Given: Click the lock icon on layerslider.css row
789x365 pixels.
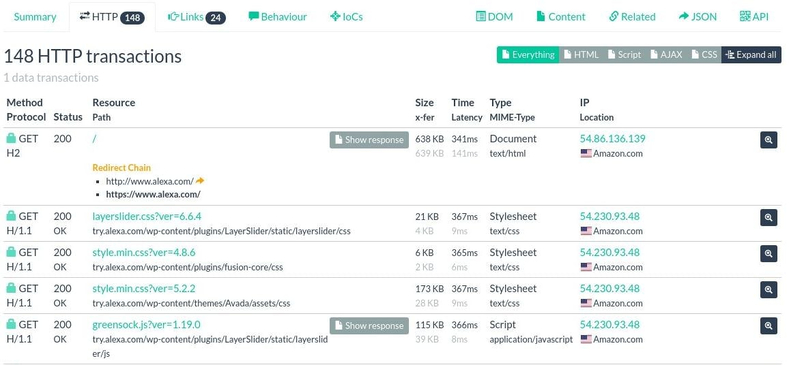Looking at the screenshot, I should pos(11,216).
